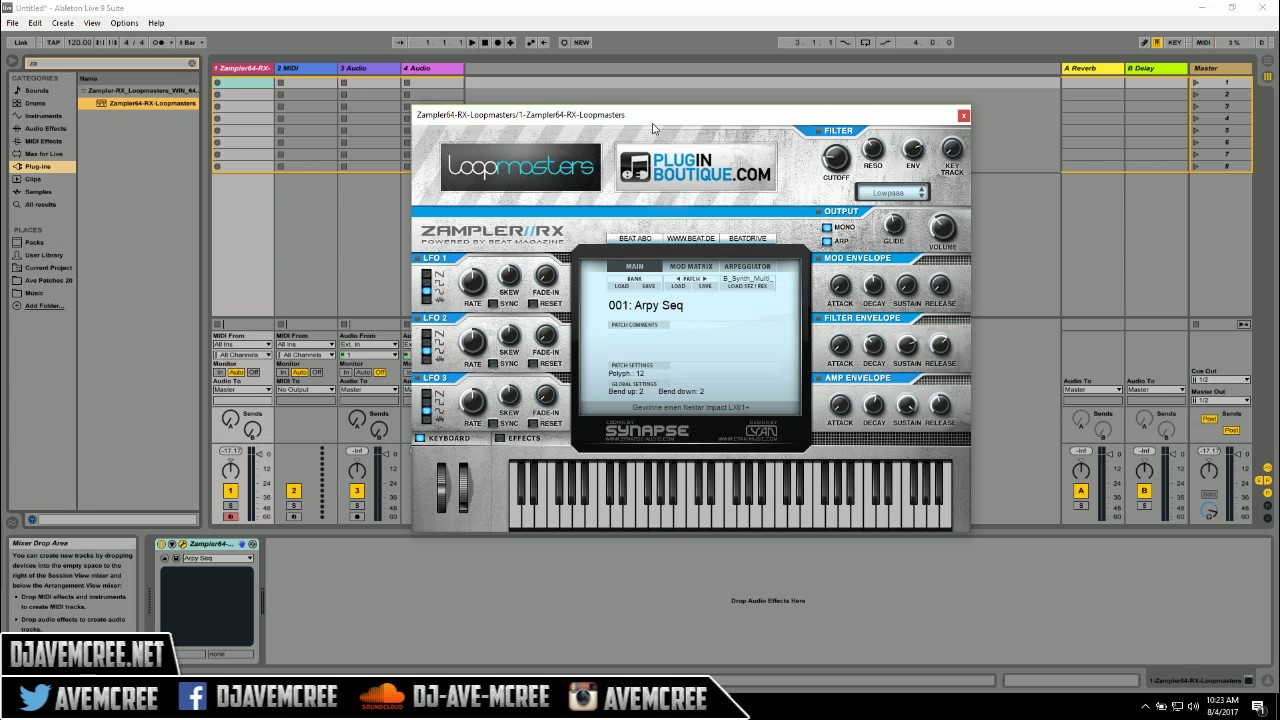Open the Create menu
The image size is (1280, 720).
63,23
